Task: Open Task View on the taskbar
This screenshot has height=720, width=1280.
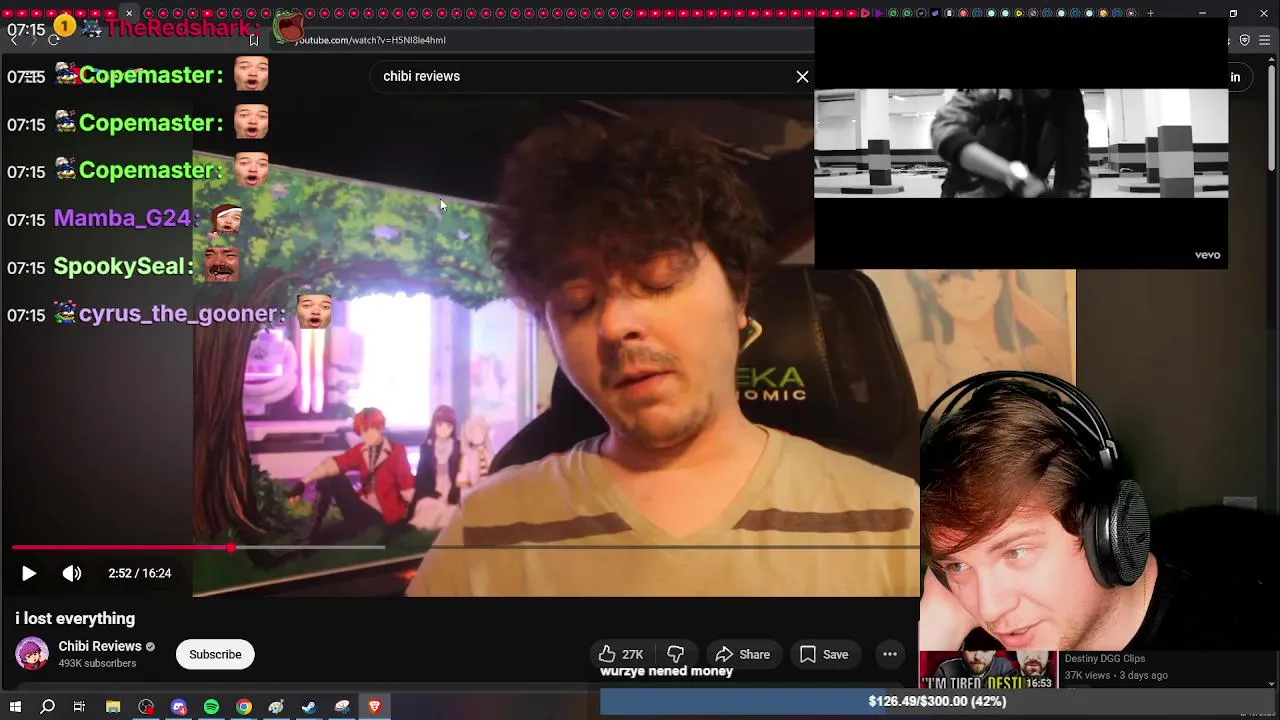Action: pos(79,707)
